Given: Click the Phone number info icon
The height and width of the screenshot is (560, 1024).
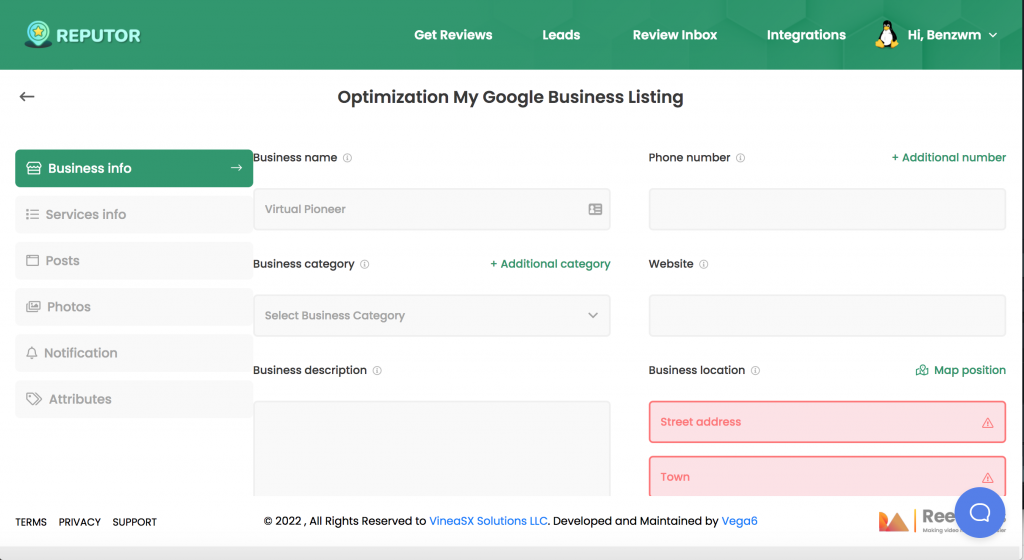Looking at the screenshot, I should point(740,158).
